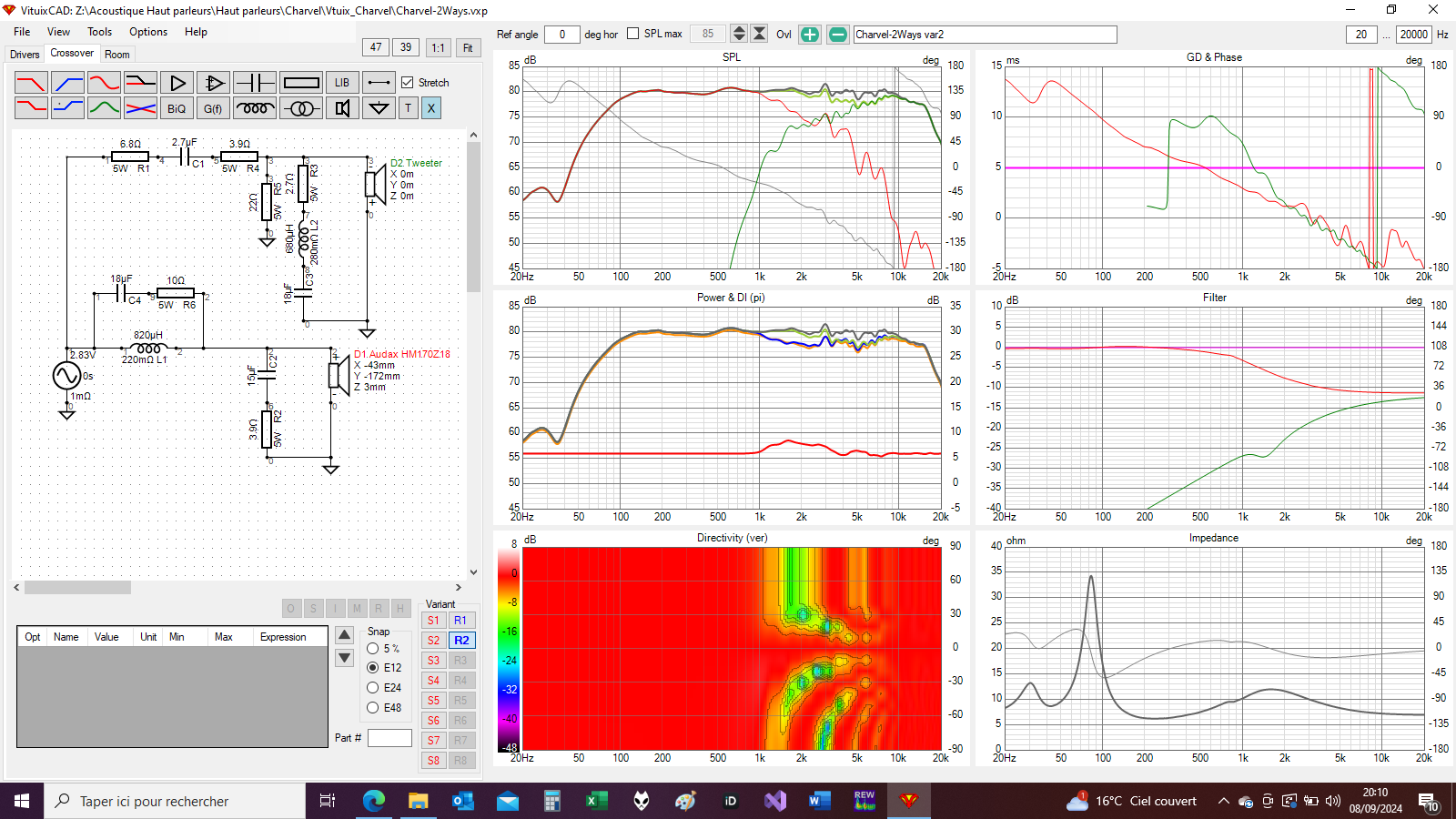Click schematic horizontal scrollbar left arrow
This screenshot has height=819, width=1456.
click(17, 588)
